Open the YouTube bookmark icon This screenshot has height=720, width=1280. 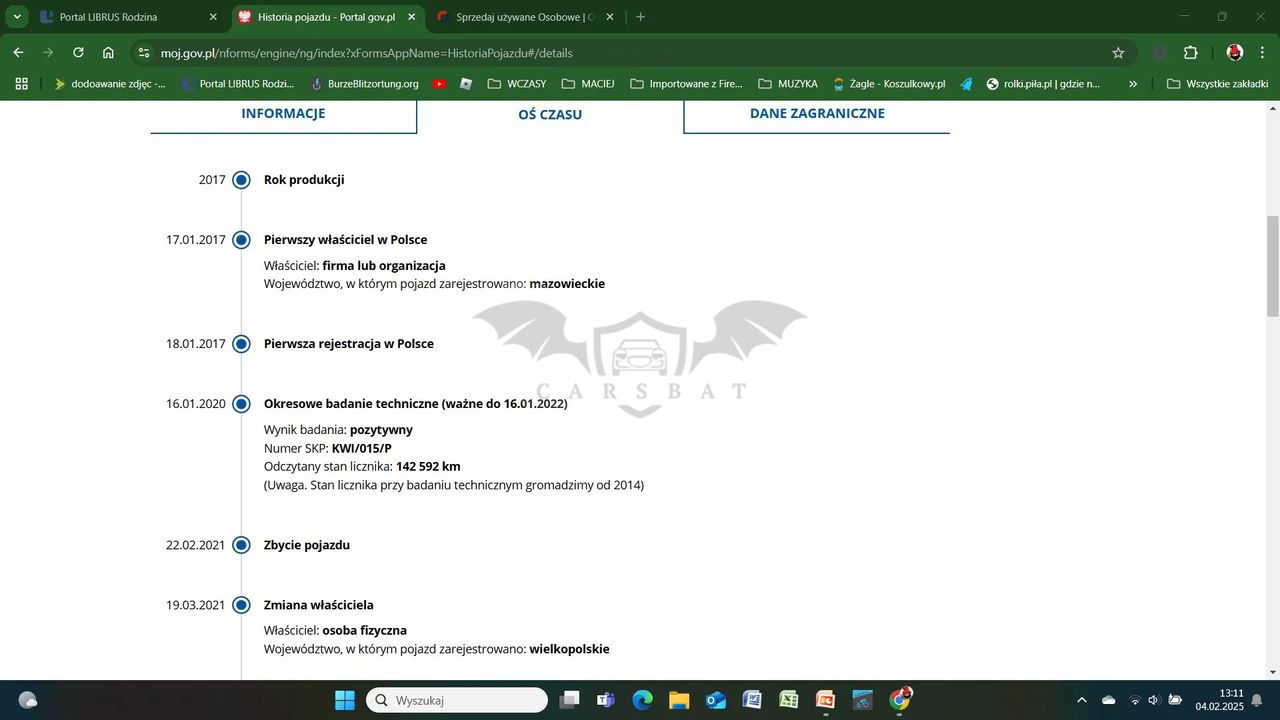439,84
